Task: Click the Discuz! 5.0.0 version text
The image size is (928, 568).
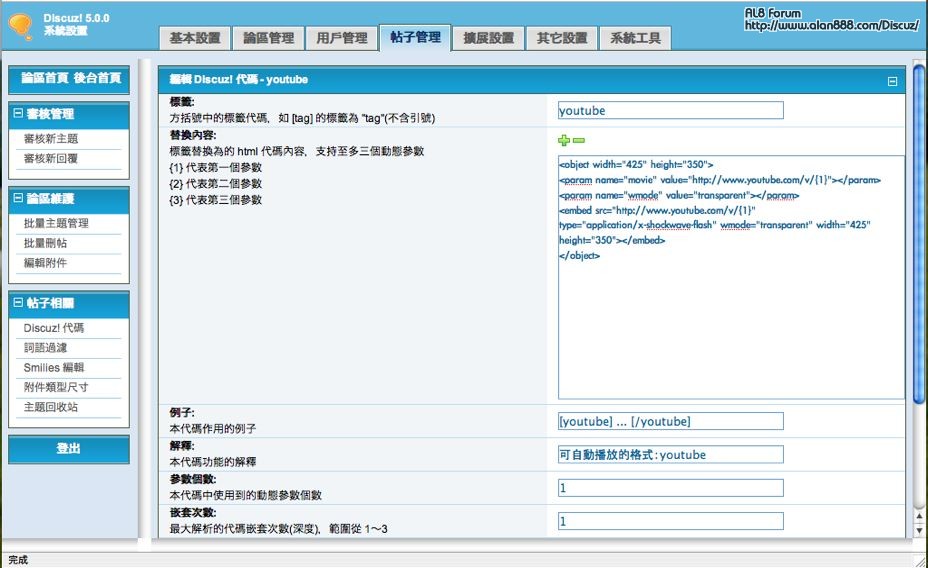Action: 76,18
